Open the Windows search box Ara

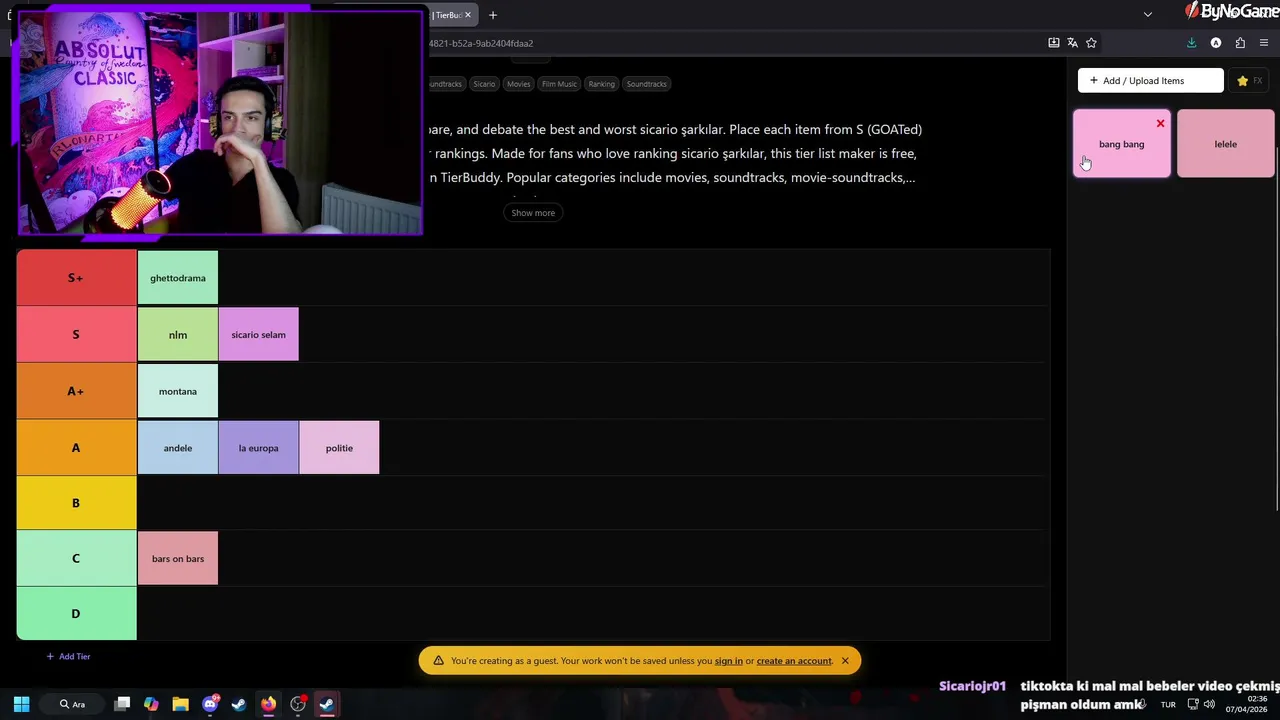coord(72,704)
